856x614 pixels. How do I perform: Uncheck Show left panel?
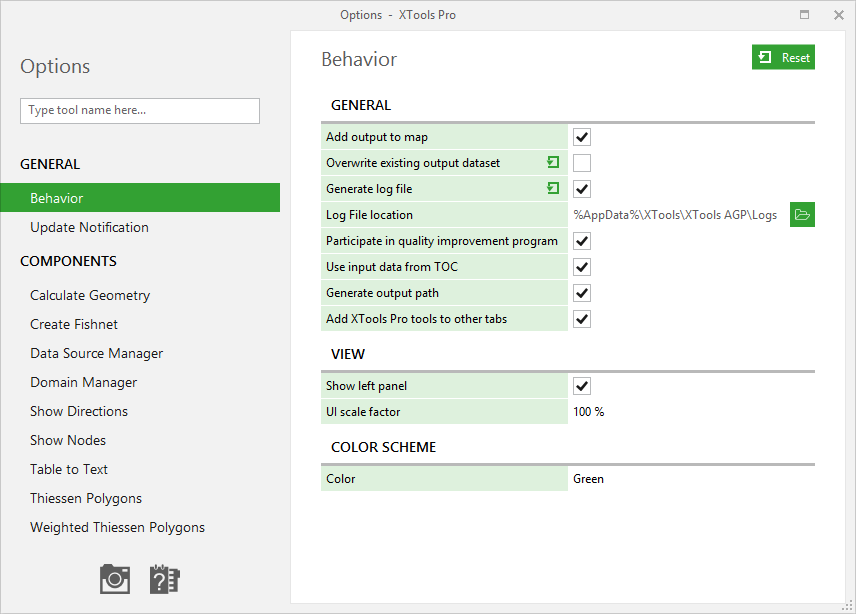[582, 386]
